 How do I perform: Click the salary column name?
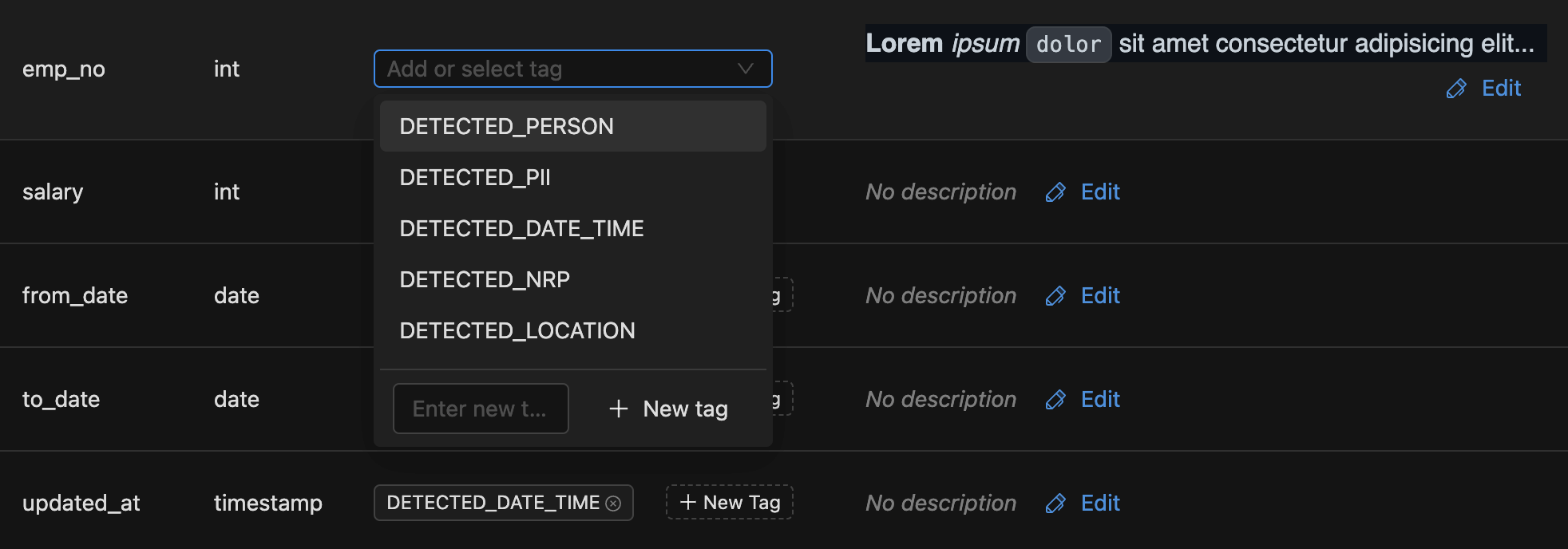click(53, 192)
